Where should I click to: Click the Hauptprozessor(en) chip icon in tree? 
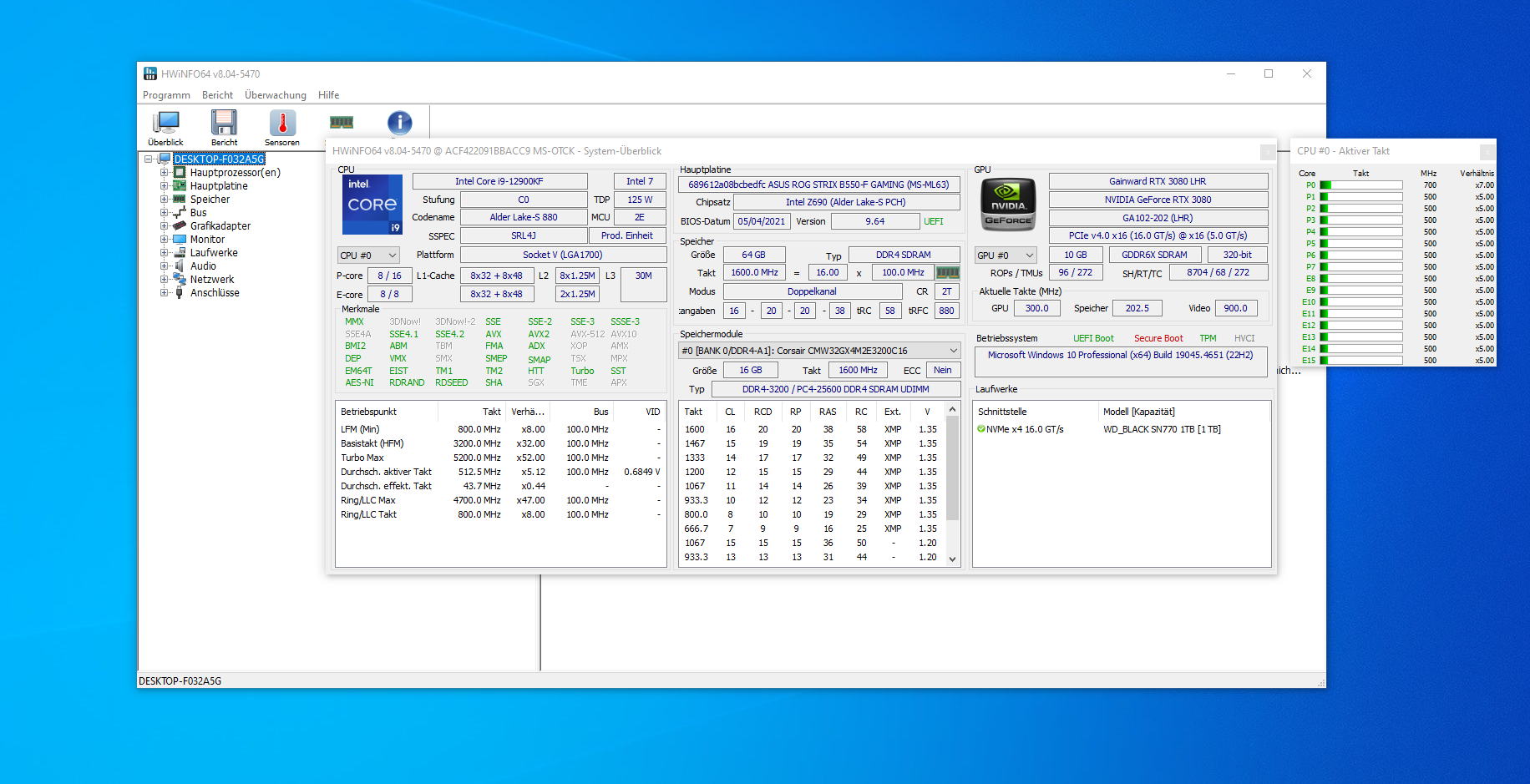pyautogui.click(x=180, y=173)
